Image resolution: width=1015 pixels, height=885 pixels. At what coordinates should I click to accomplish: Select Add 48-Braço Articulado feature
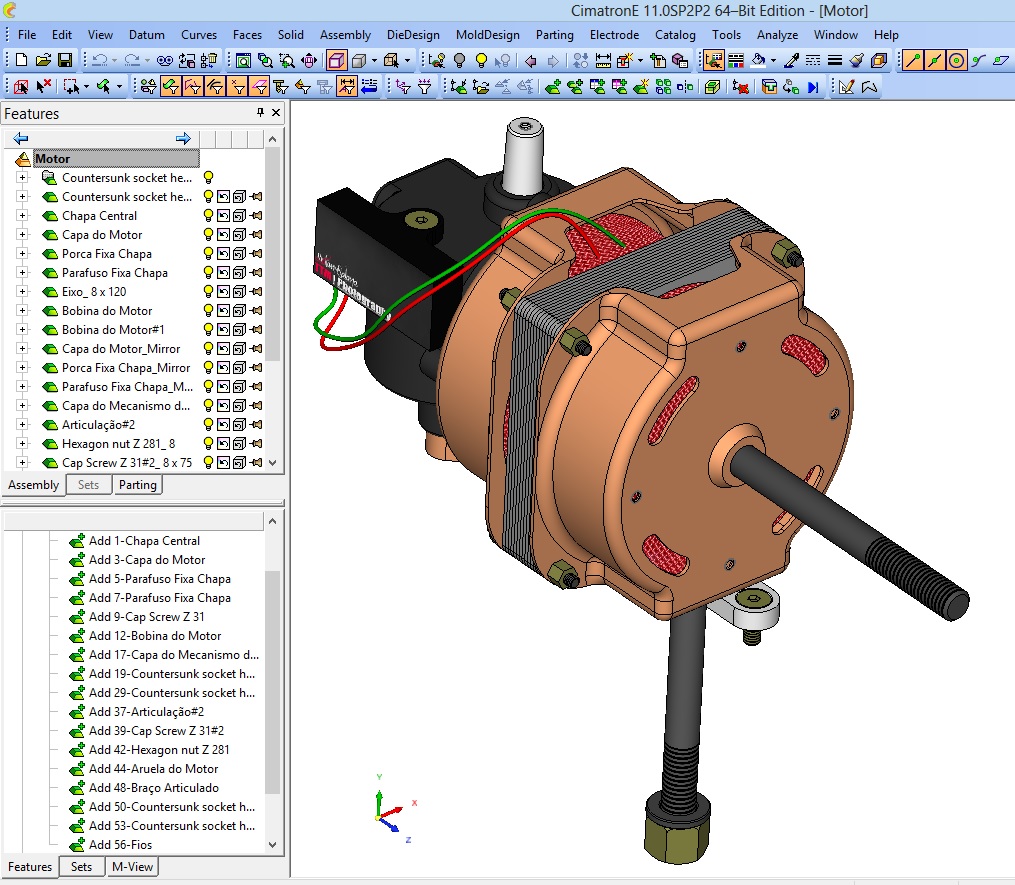click(x=154, y=788)
